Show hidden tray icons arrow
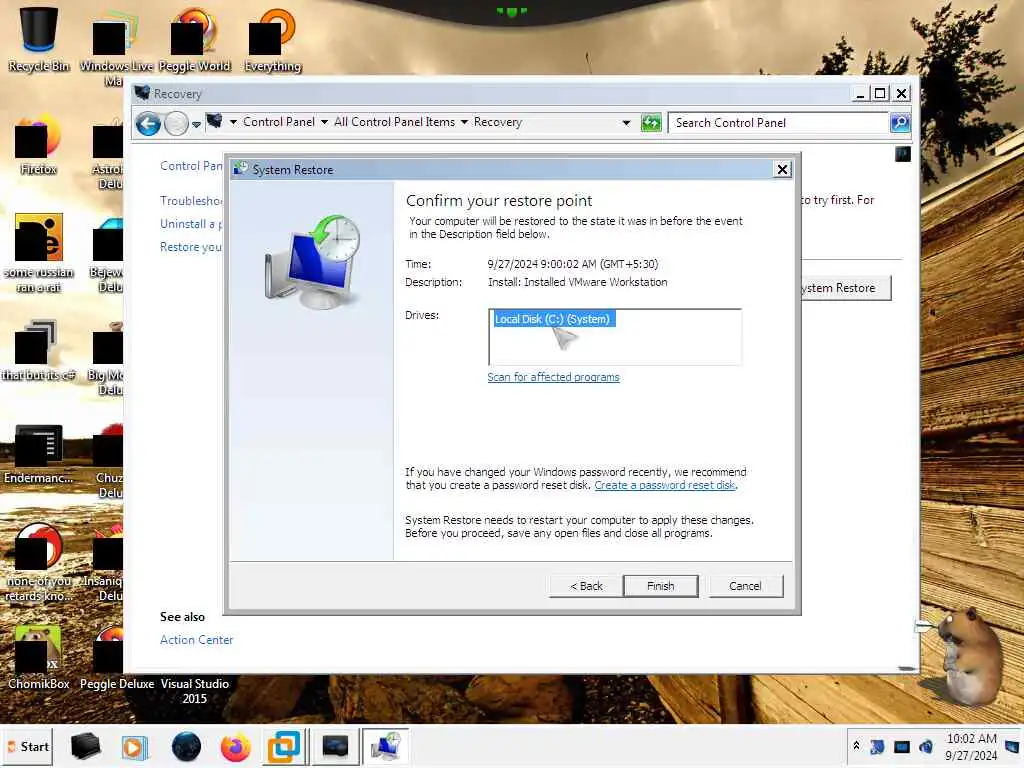Image resolution: width=1024 pixels, height=768 pixels. [856, 745]
